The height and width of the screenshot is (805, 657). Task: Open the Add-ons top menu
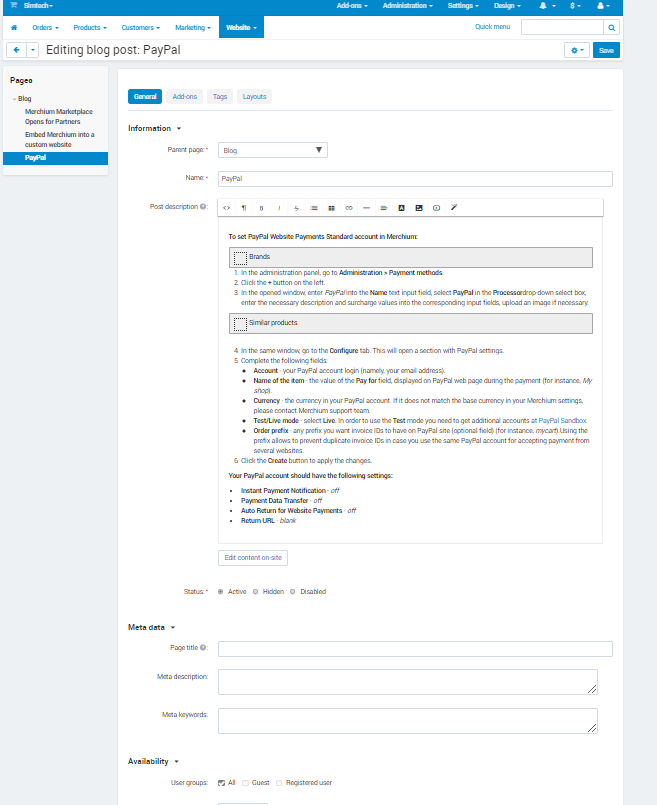pyautogui.click(x=352, y=6)
